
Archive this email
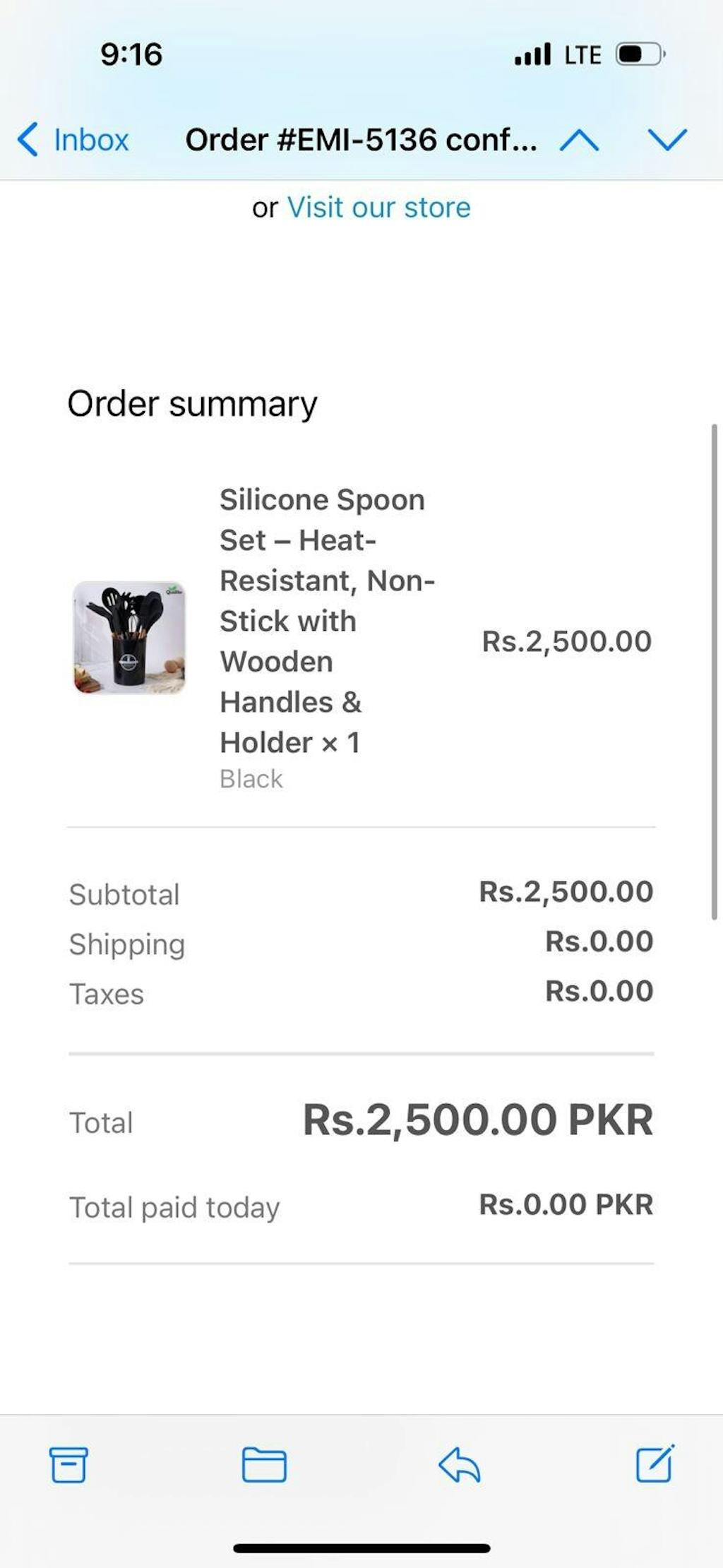68,1464
